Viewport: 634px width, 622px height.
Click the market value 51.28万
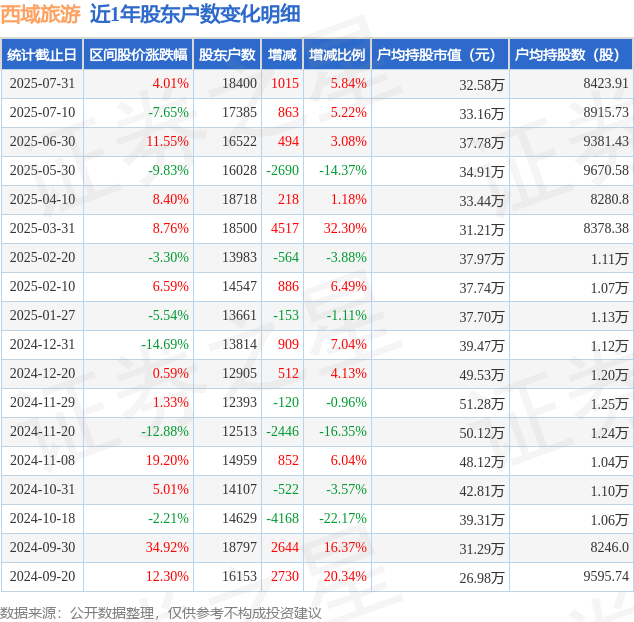(x=482, y=404)
